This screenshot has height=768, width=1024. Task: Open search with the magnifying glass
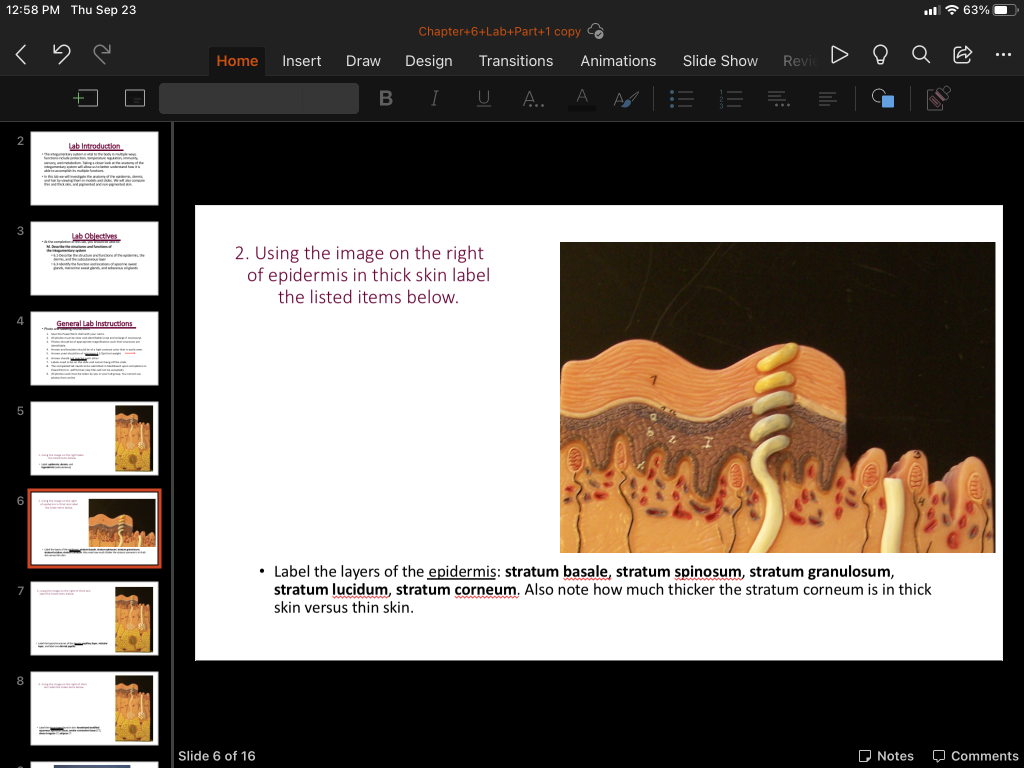point(921,55)
